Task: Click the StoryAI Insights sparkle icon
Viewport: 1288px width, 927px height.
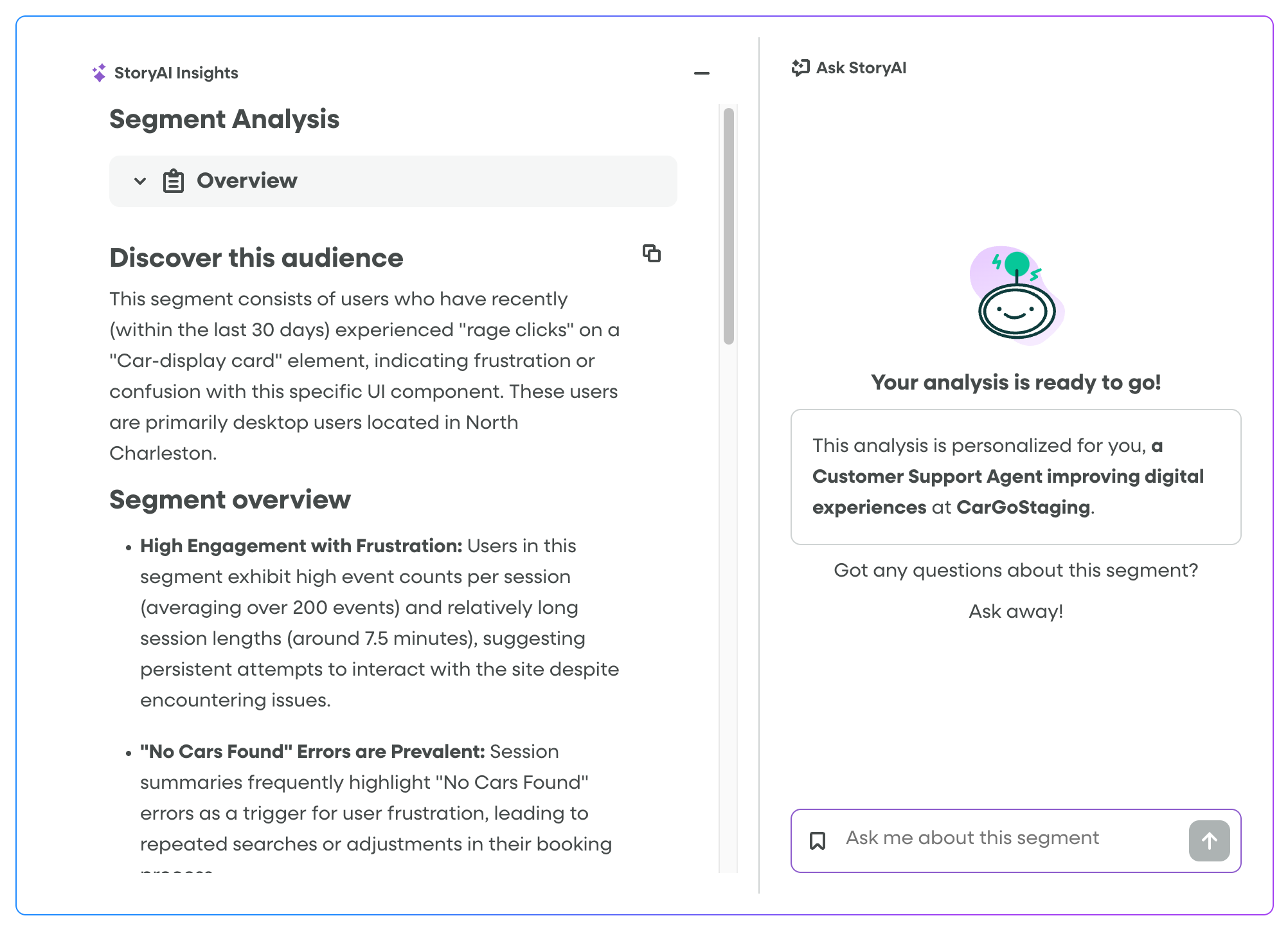Action: (98, 72)
